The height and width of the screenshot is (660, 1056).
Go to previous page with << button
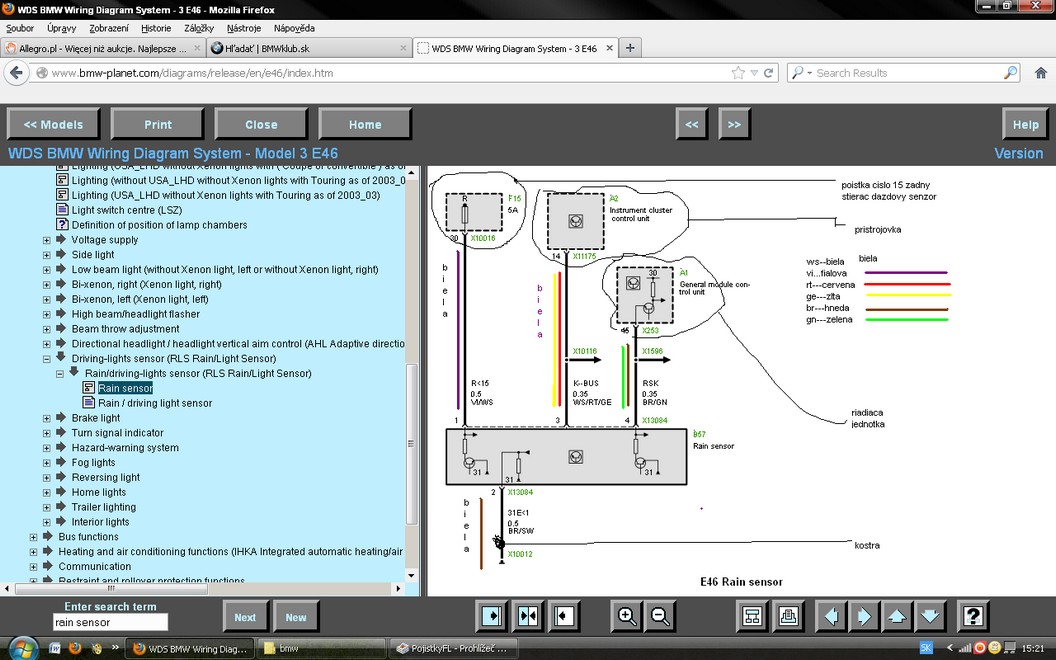692,124
